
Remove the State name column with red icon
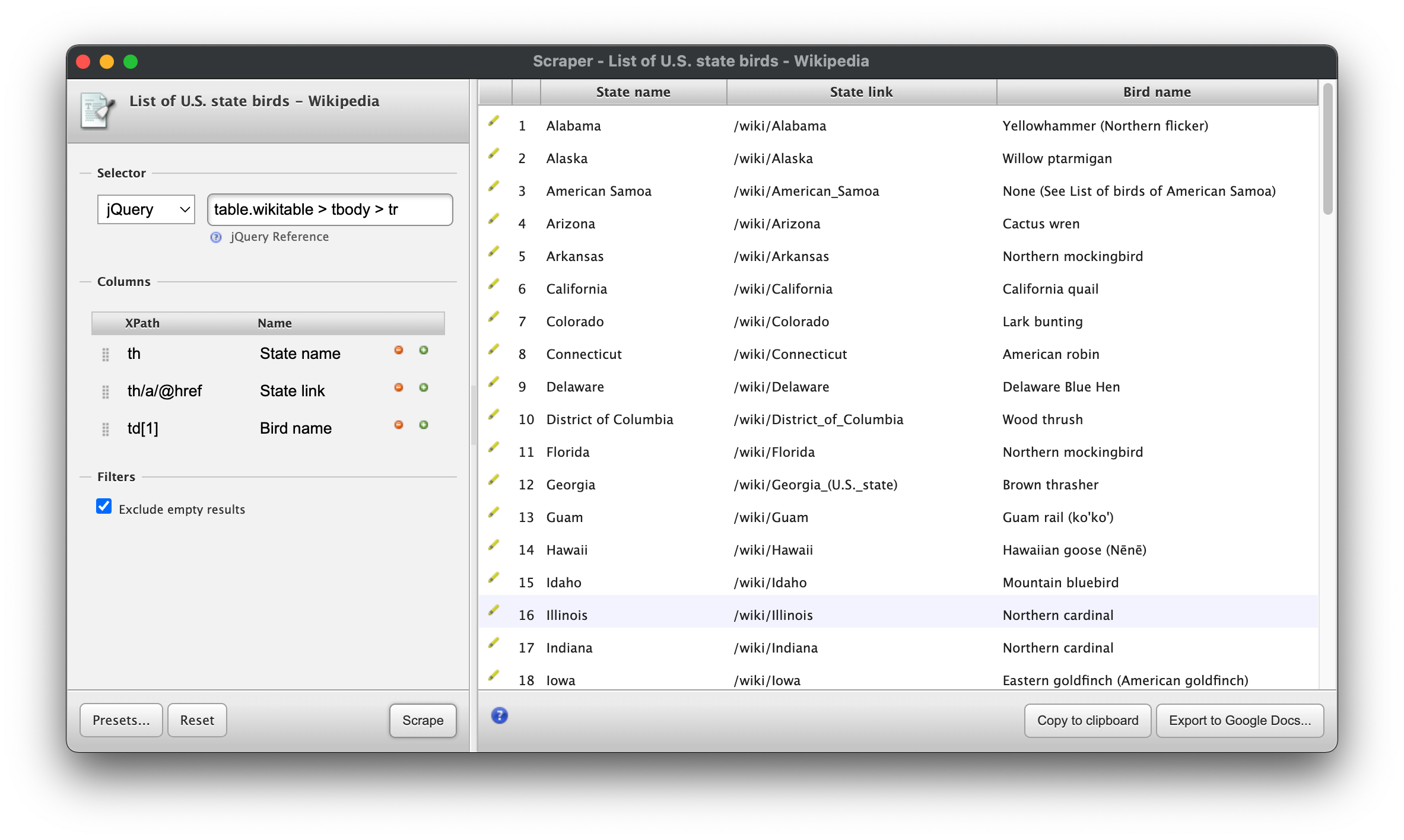[x=399, y=350]
